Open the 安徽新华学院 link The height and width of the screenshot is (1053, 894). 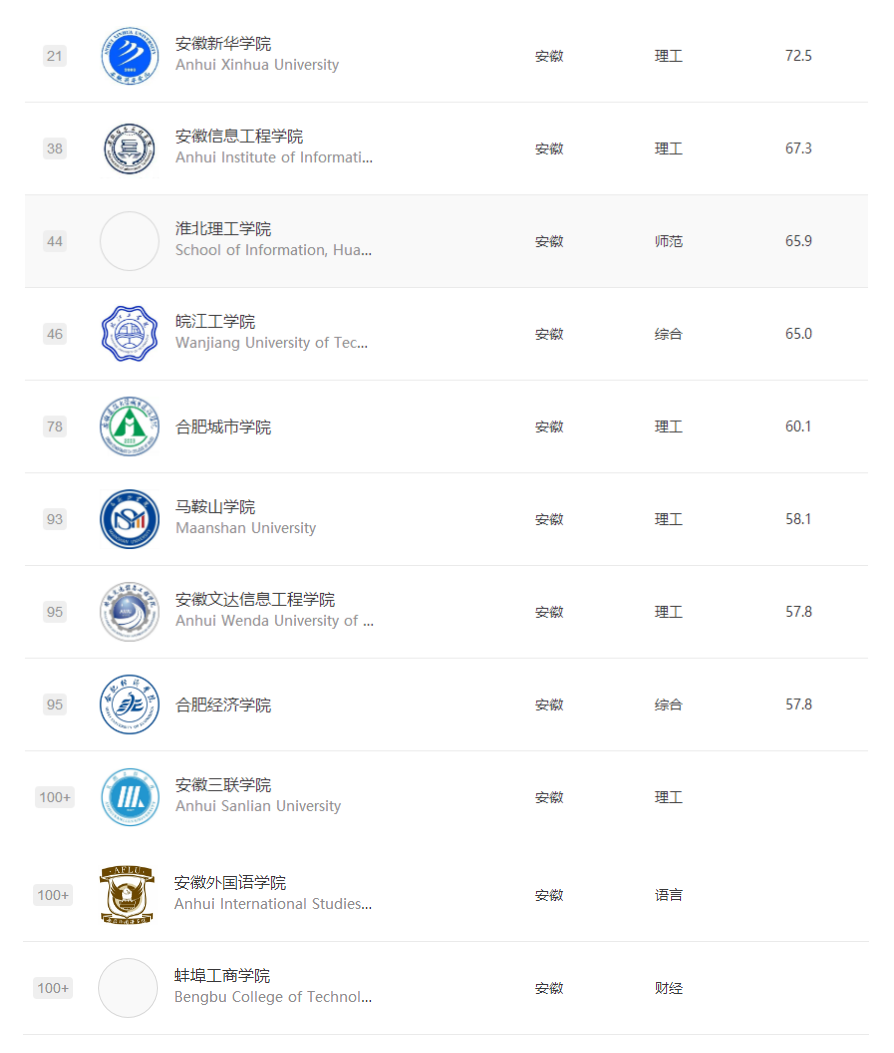pos(223,44)
